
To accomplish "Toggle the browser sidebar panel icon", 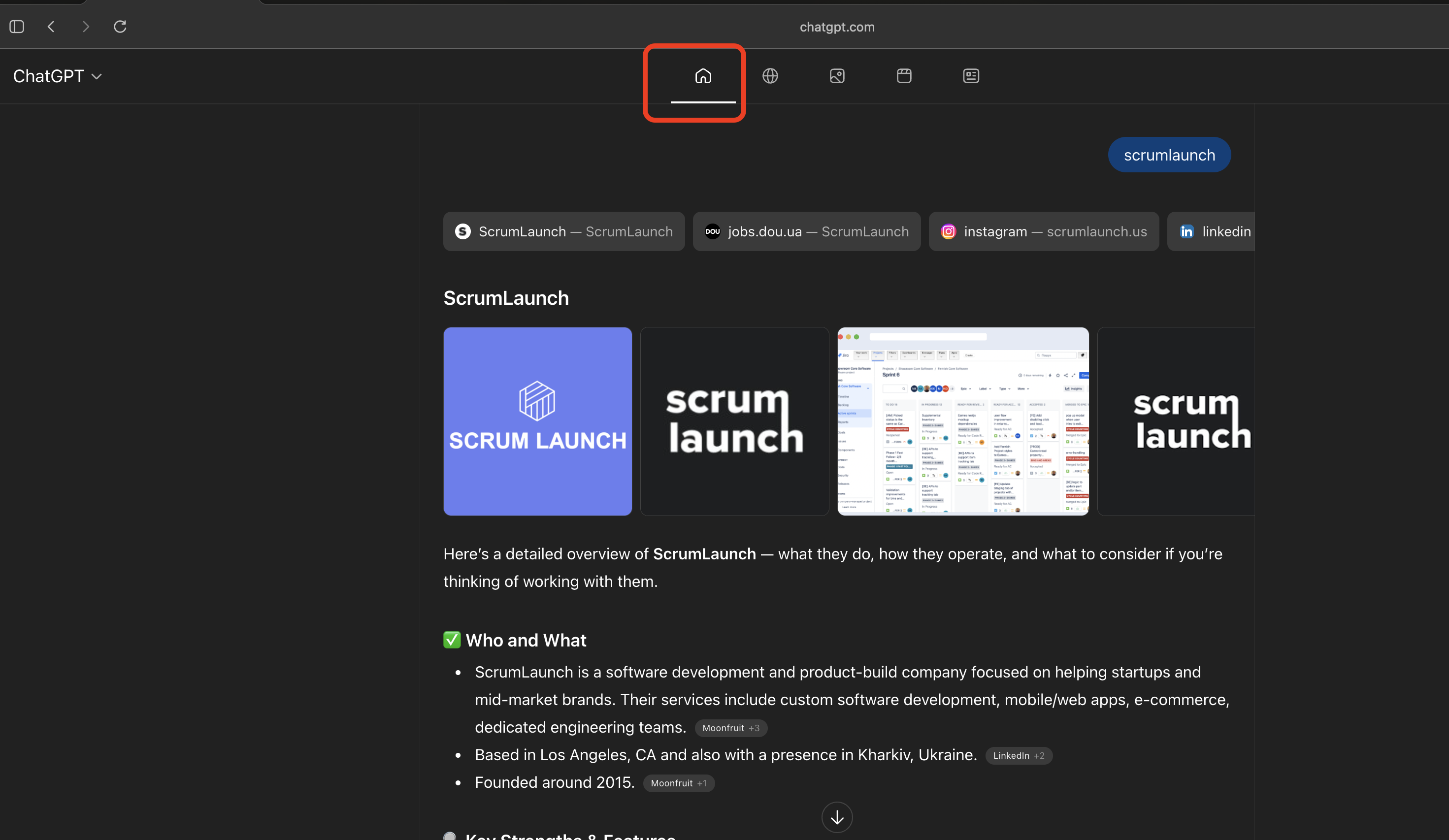I will point(17,27).
